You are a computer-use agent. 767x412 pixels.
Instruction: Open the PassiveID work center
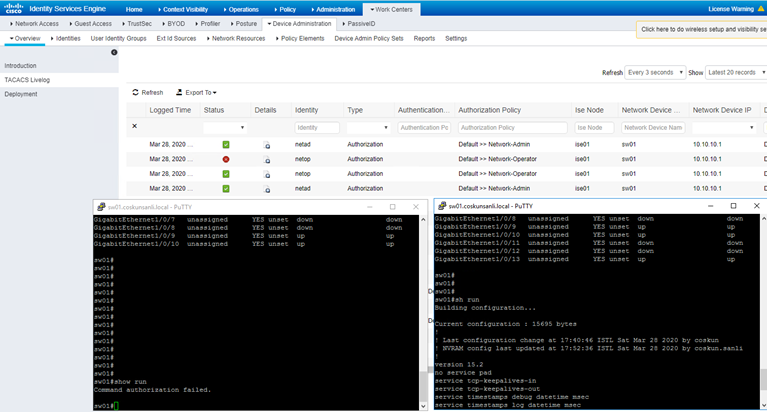tap(359, 23)
